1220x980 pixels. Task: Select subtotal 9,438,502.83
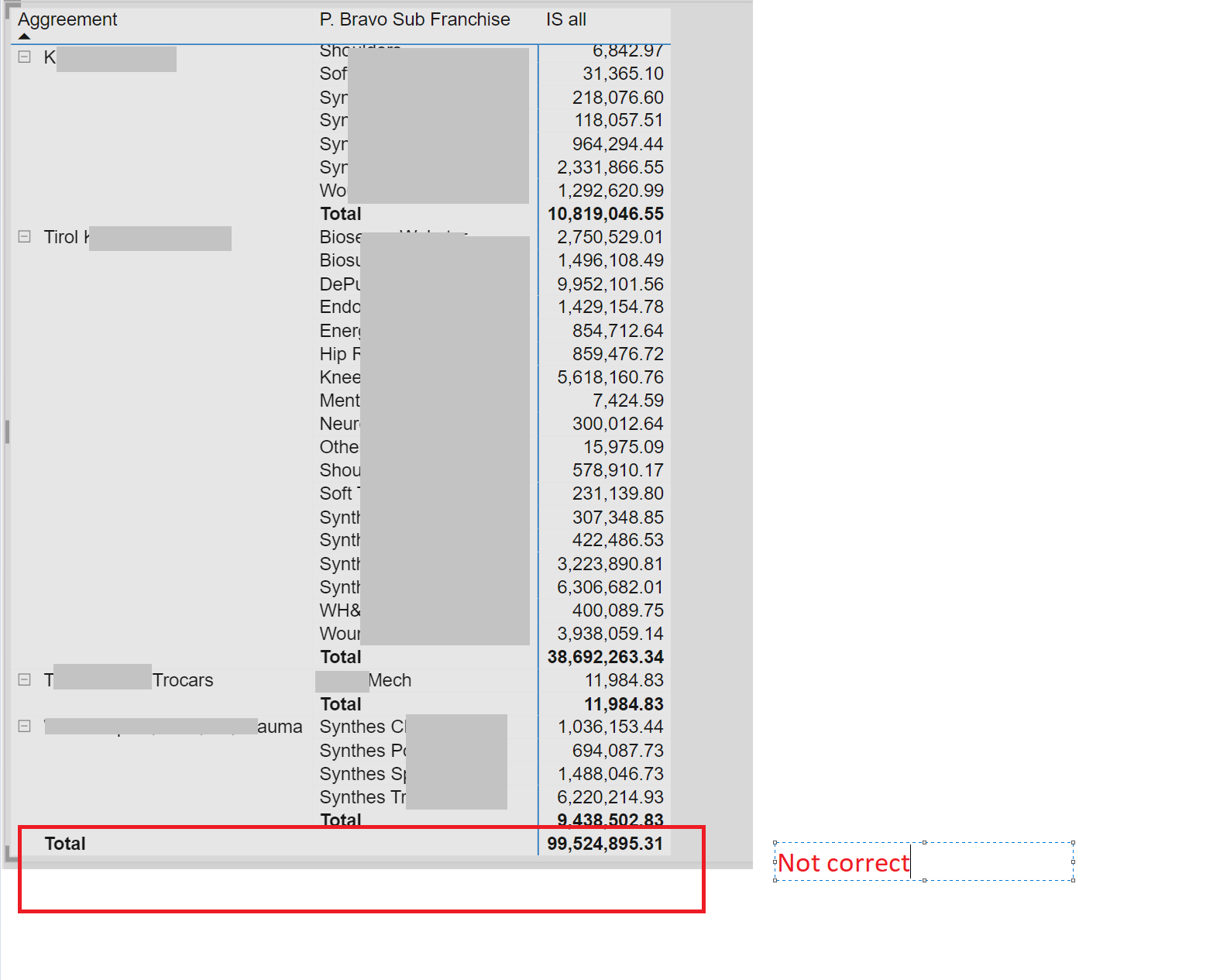[x=610, y=820]
